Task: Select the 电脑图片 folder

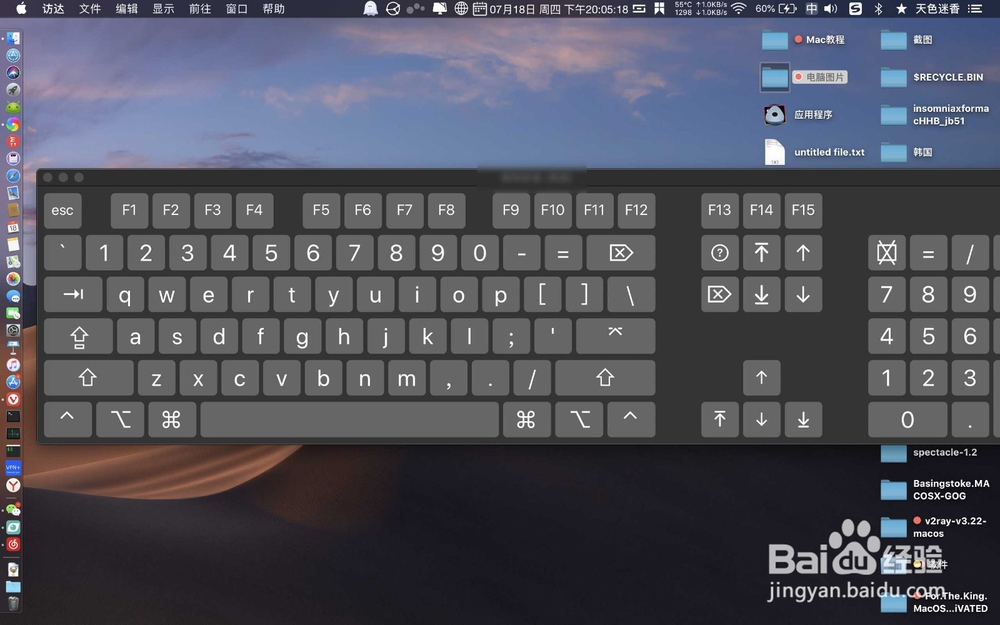Action: (x=804, y=77)
